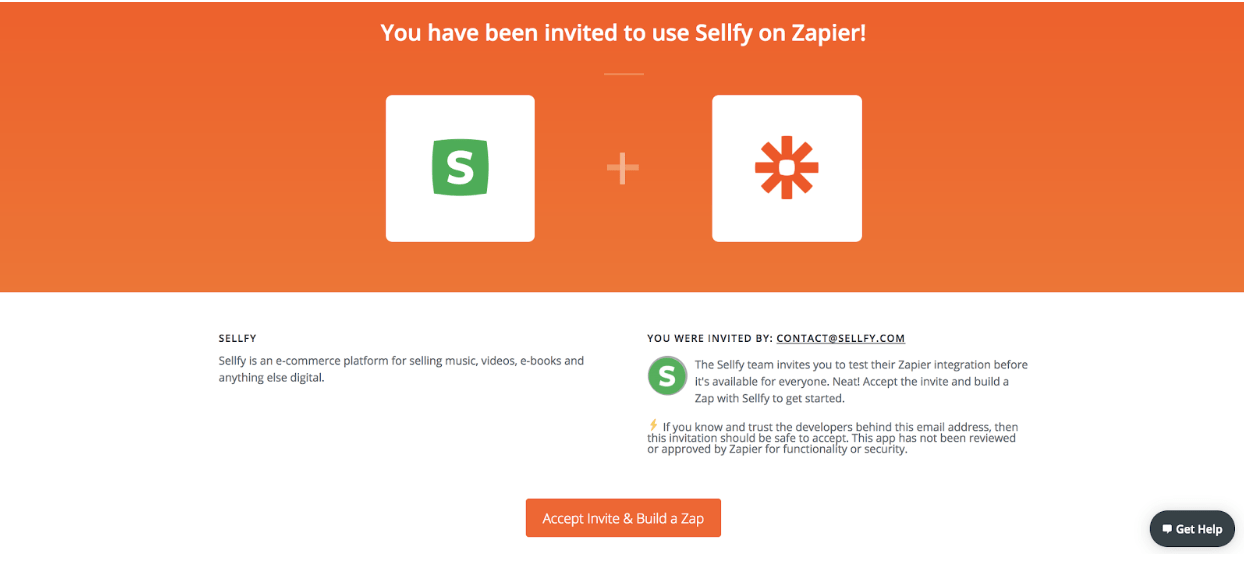Select the SELLFY section heading
Image resolution: width=1244 pixels, height=570 pixels.
pyautogui.click(x=238, y=339)
